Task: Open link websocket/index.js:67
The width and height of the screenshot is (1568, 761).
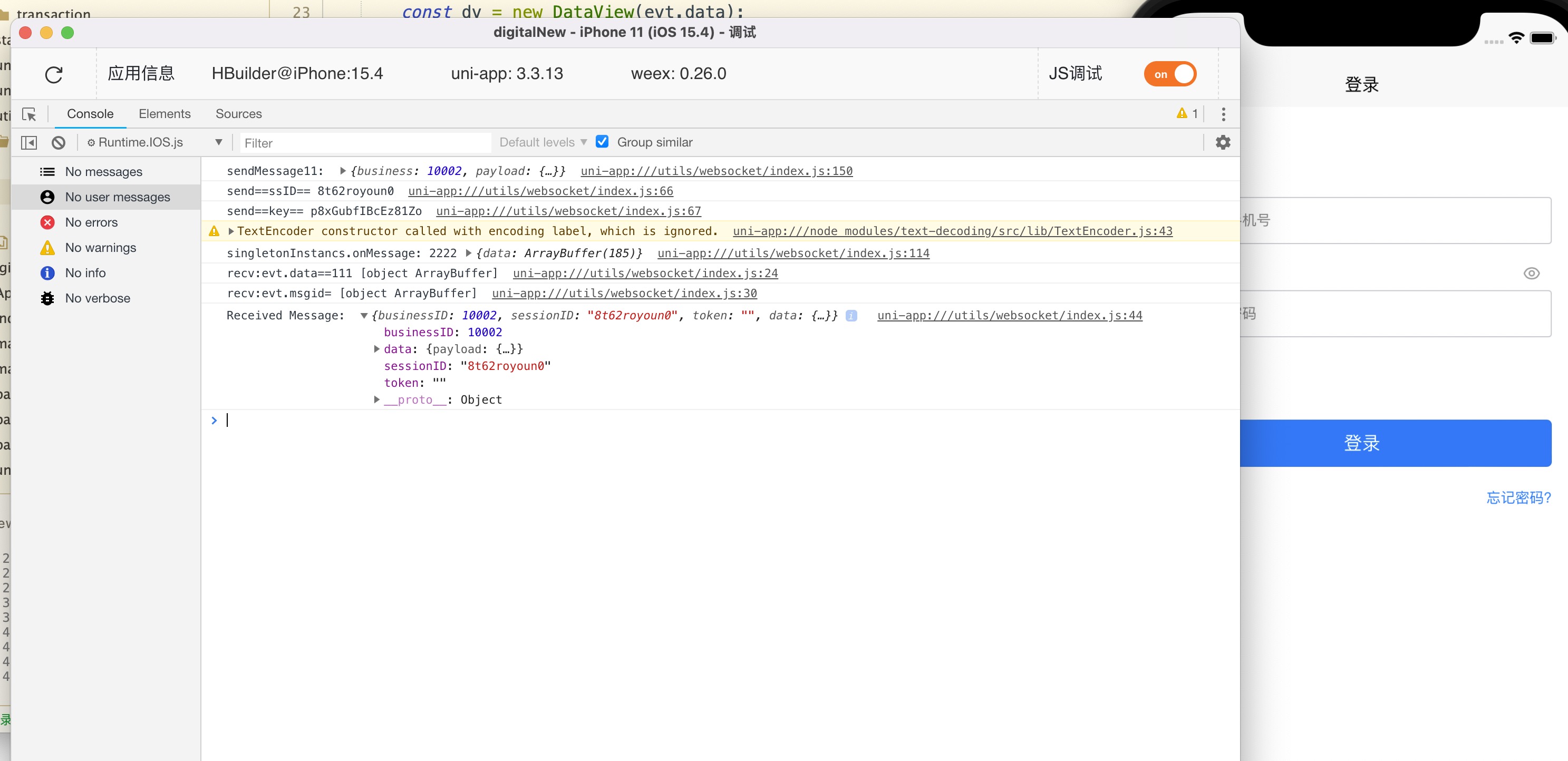Action: (x=568, y=211)
